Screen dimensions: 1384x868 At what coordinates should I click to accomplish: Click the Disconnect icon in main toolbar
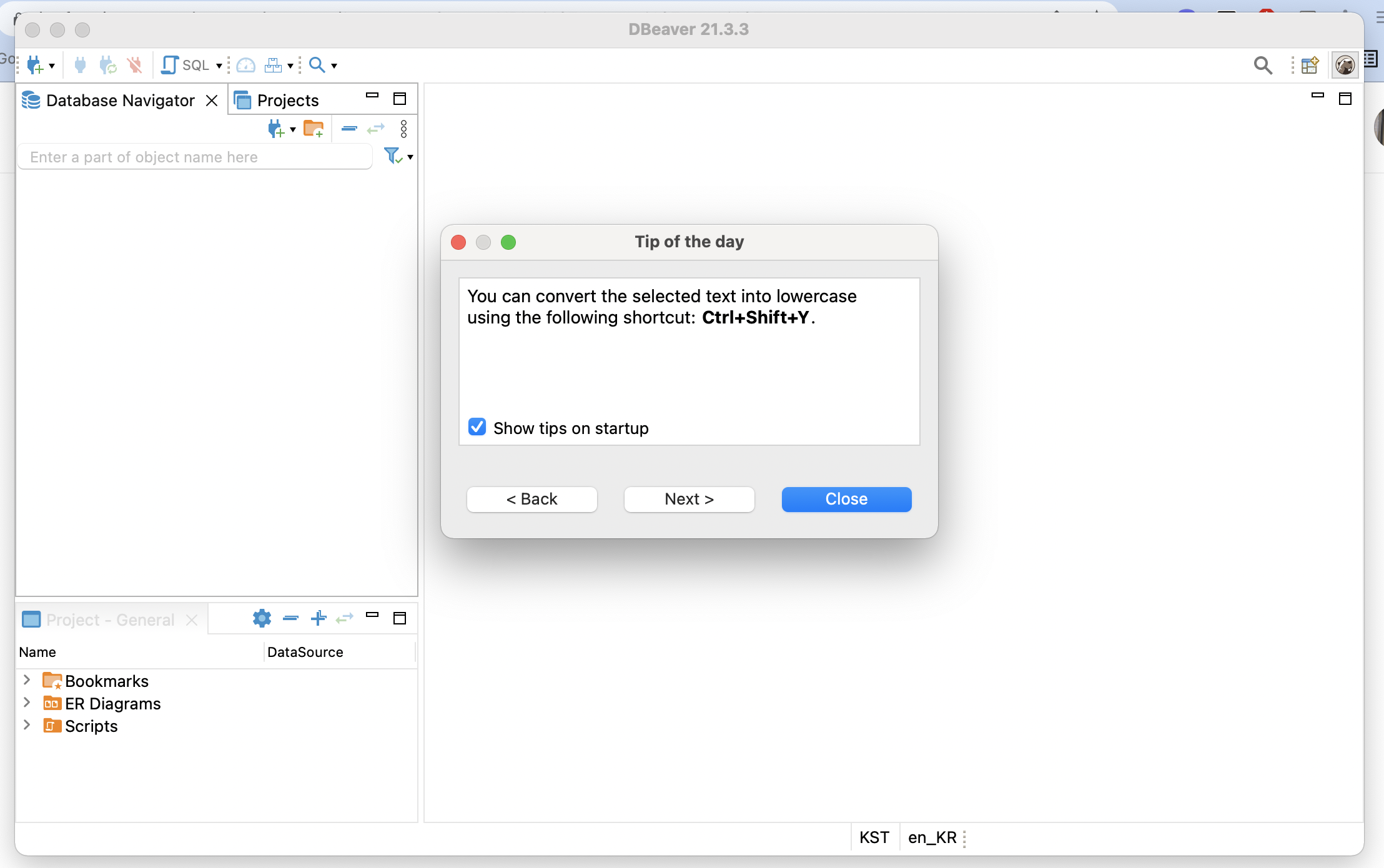click(134, 65)
